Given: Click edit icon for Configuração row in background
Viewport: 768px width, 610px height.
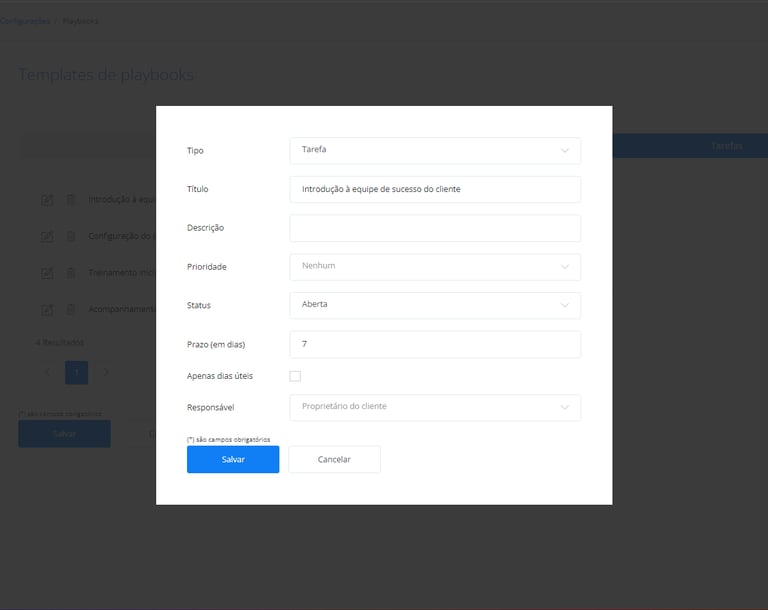Looking at the screenshot, I should tap(47, 236).
